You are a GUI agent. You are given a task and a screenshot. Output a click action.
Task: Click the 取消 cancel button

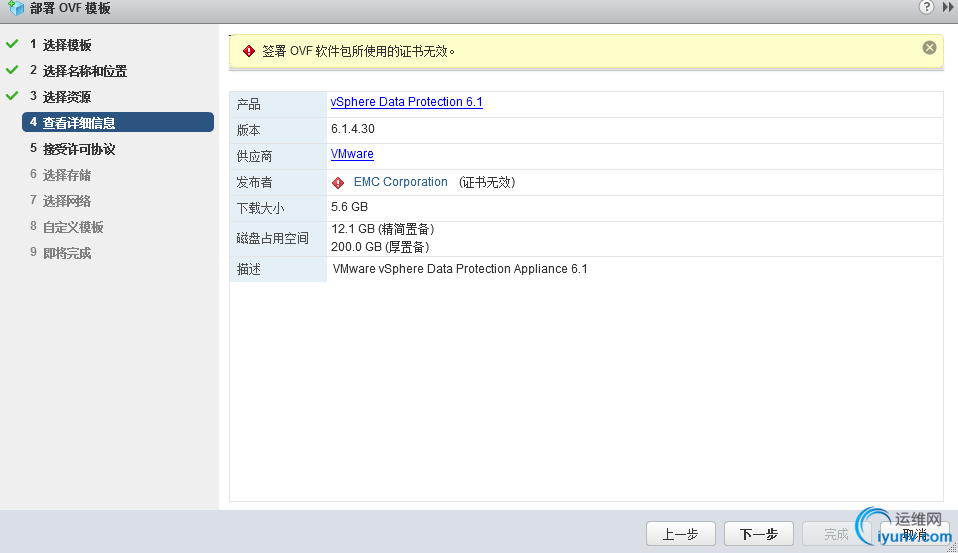point(915,534)
